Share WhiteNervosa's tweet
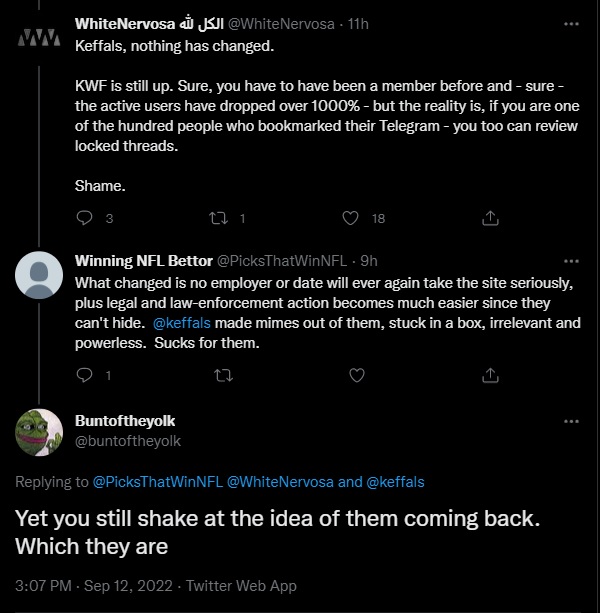600x613 pixels. [490, 218]
